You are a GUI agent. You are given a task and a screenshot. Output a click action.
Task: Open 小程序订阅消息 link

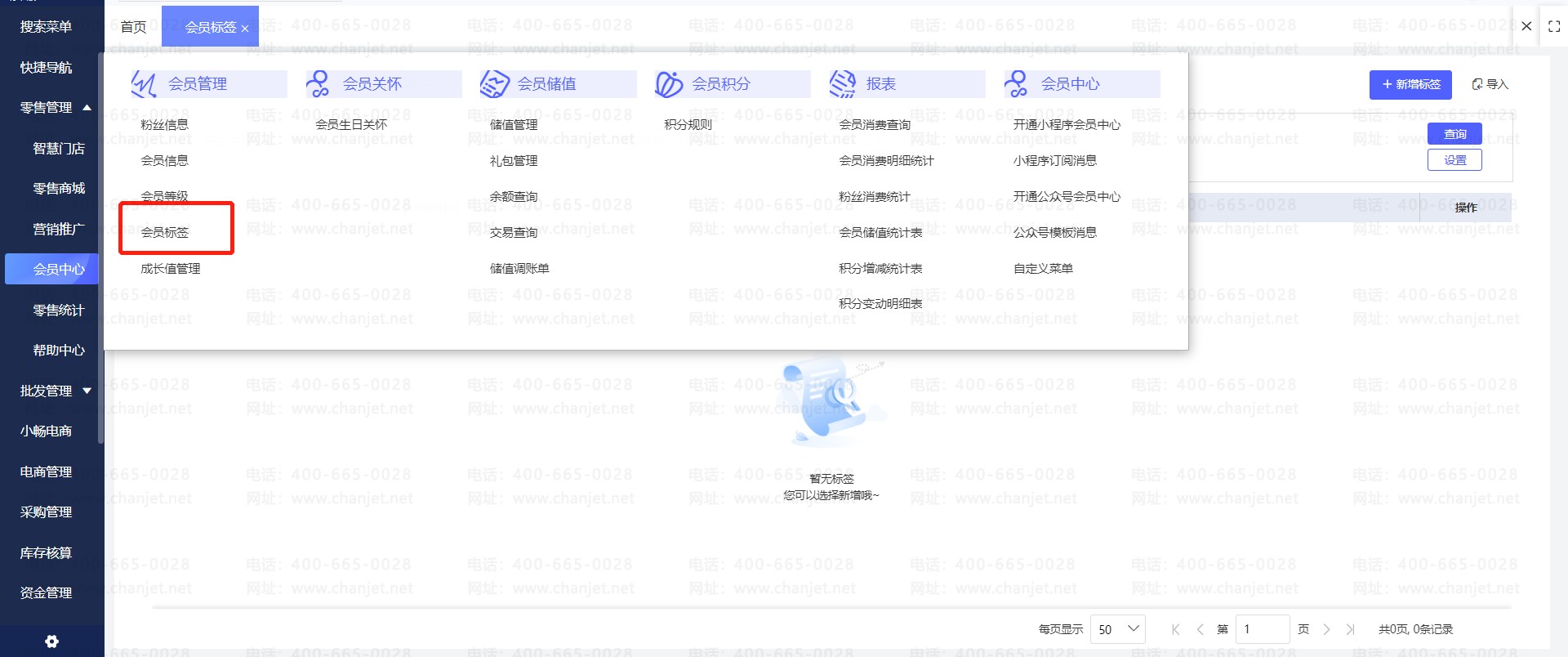click(x=1055, y=161)
